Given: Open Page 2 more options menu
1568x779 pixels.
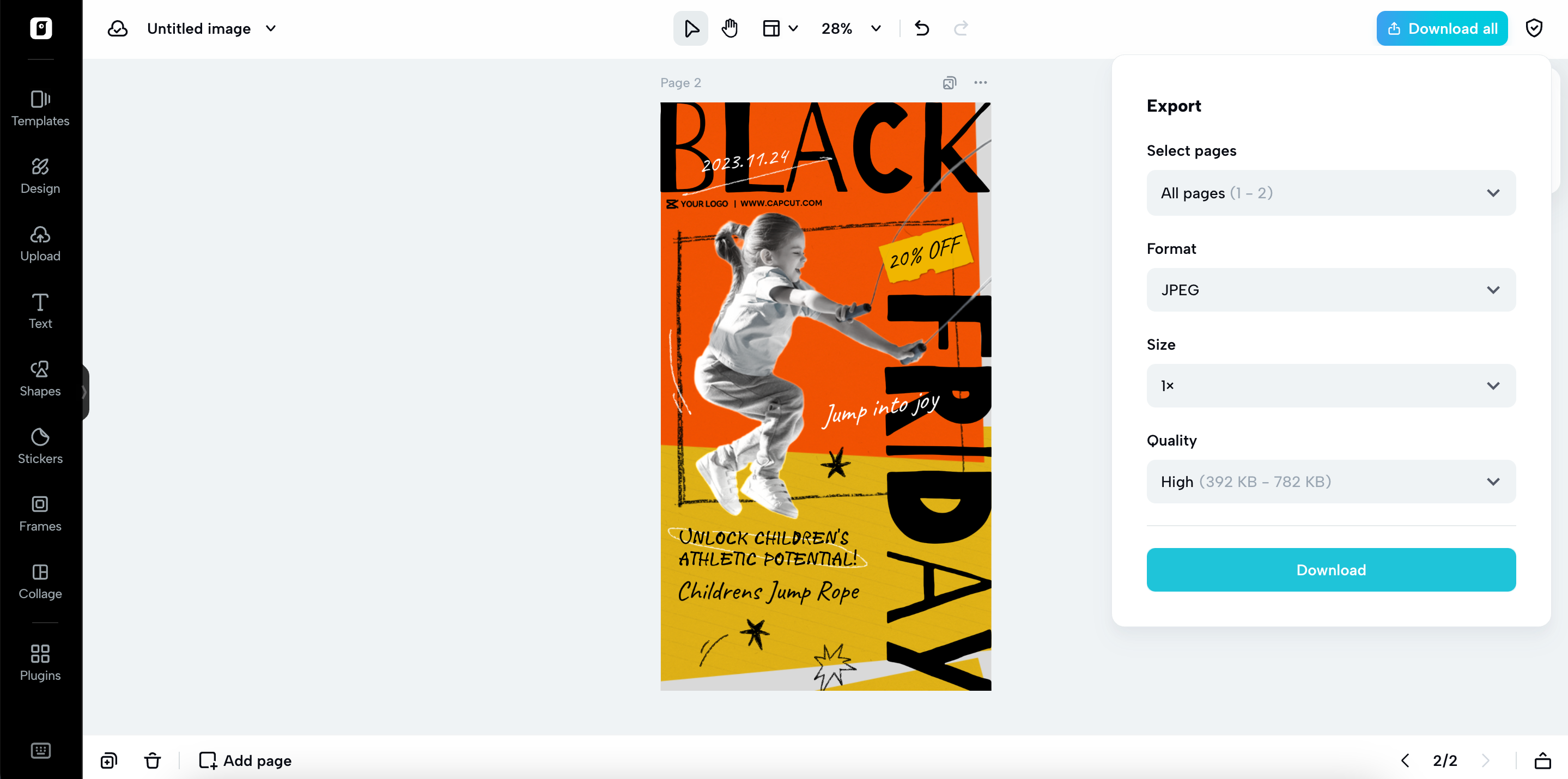Looking at the screenshot, I should [x=981, y=82].
